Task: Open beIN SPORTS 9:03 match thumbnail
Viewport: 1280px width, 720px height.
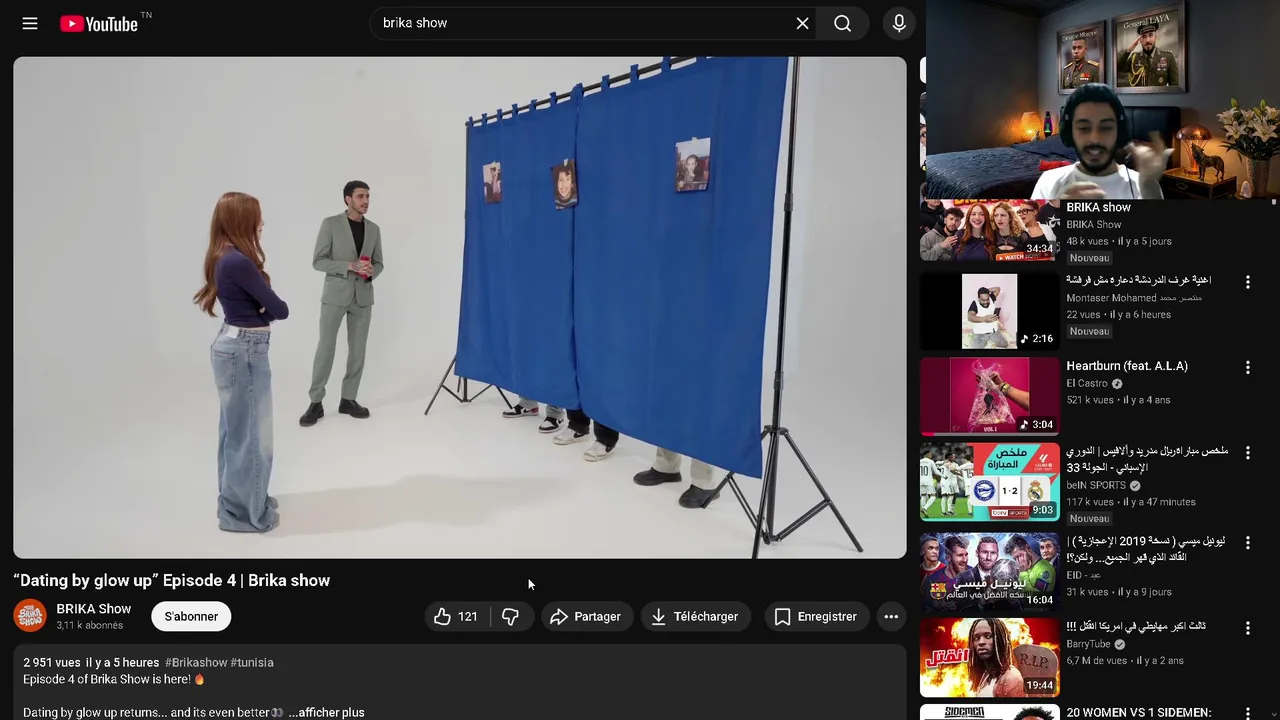Action: (989, 481)
